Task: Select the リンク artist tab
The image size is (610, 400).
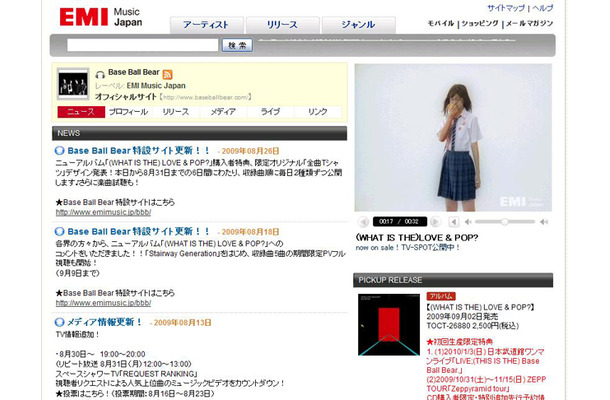Action: pos(318,112)
